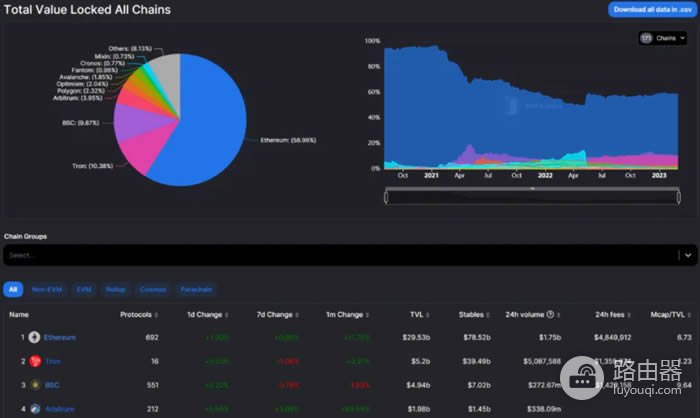700x418 pixels.
Task: Select the Non-EVM filter tab
Action: (x=47, y=289)
